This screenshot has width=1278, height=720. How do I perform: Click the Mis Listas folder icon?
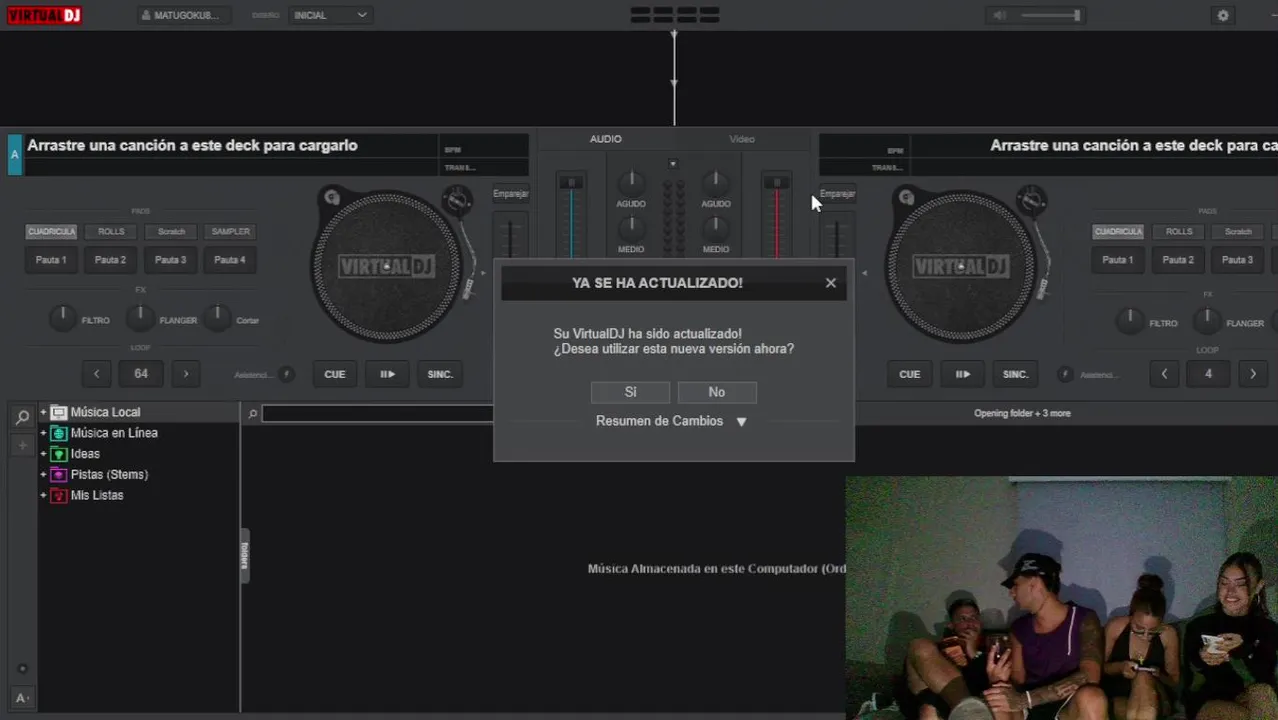(59, 496)
